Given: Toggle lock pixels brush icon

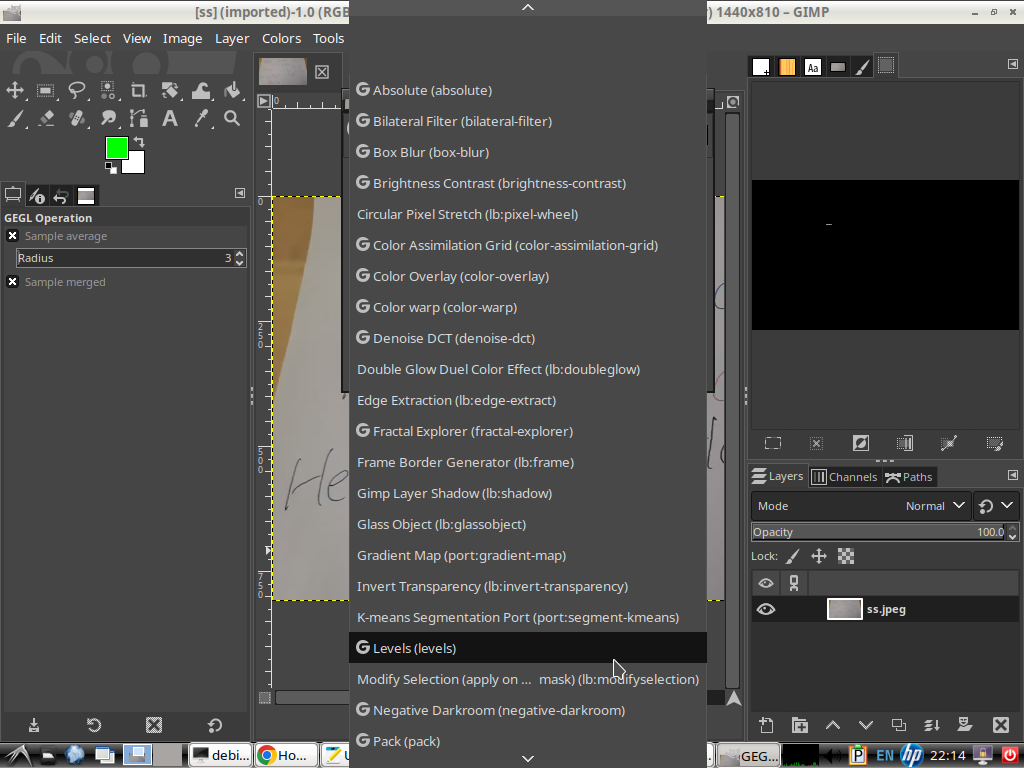Looking at the screenshot, I should click(x=792, y=556).
